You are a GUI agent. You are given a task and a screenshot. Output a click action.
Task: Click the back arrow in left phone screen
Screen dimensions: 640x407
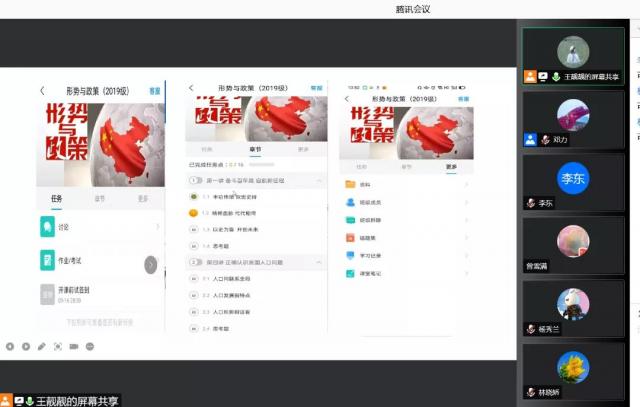[x=42, y=91]
